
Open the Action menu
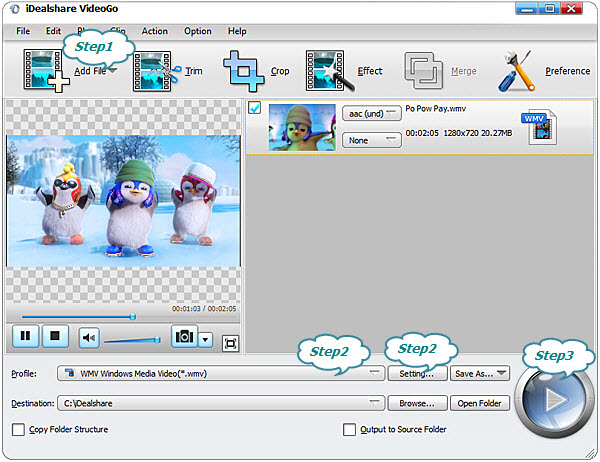point(155,31)
